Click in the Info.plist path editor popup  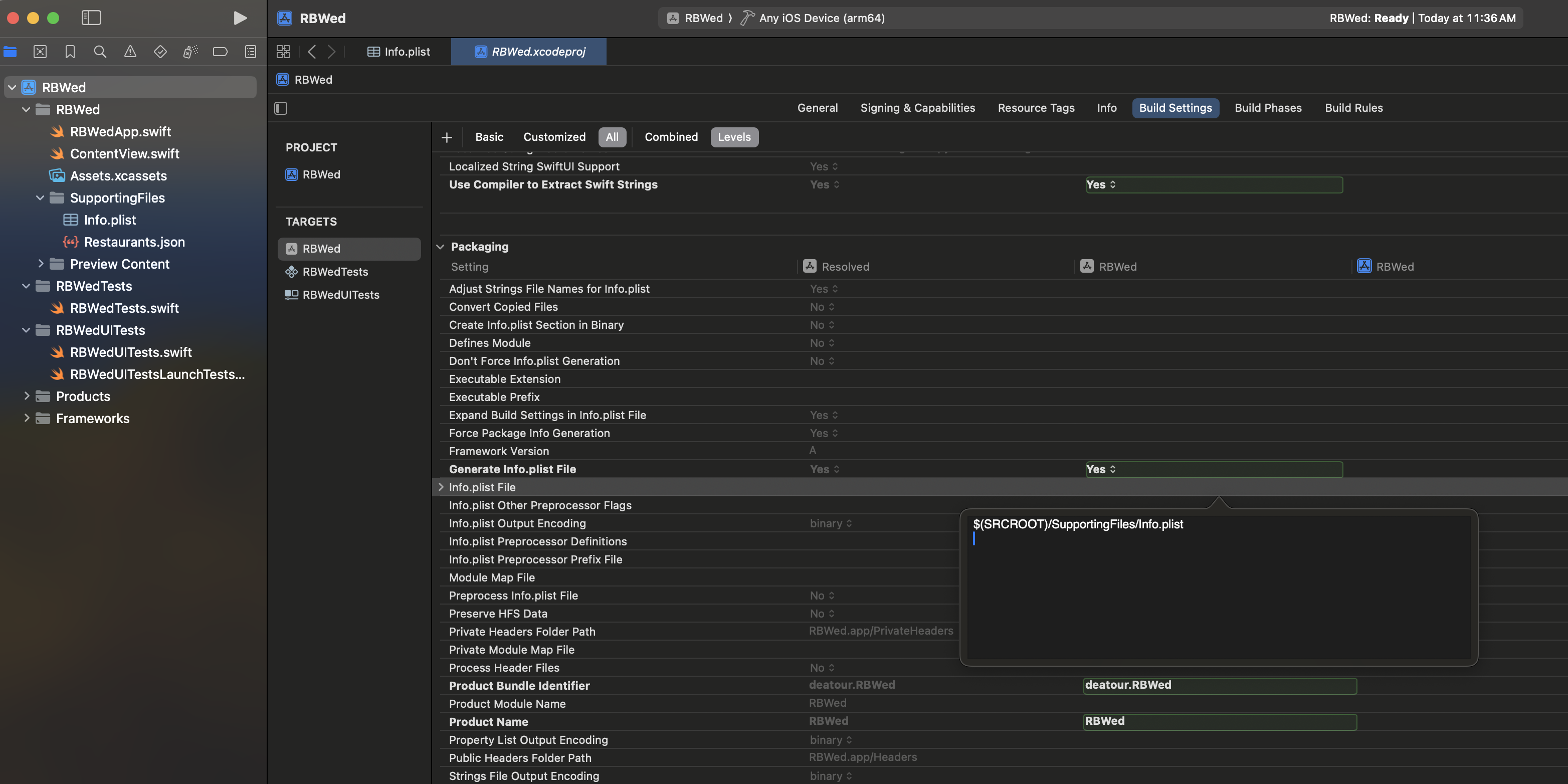tap(1219, 587)
